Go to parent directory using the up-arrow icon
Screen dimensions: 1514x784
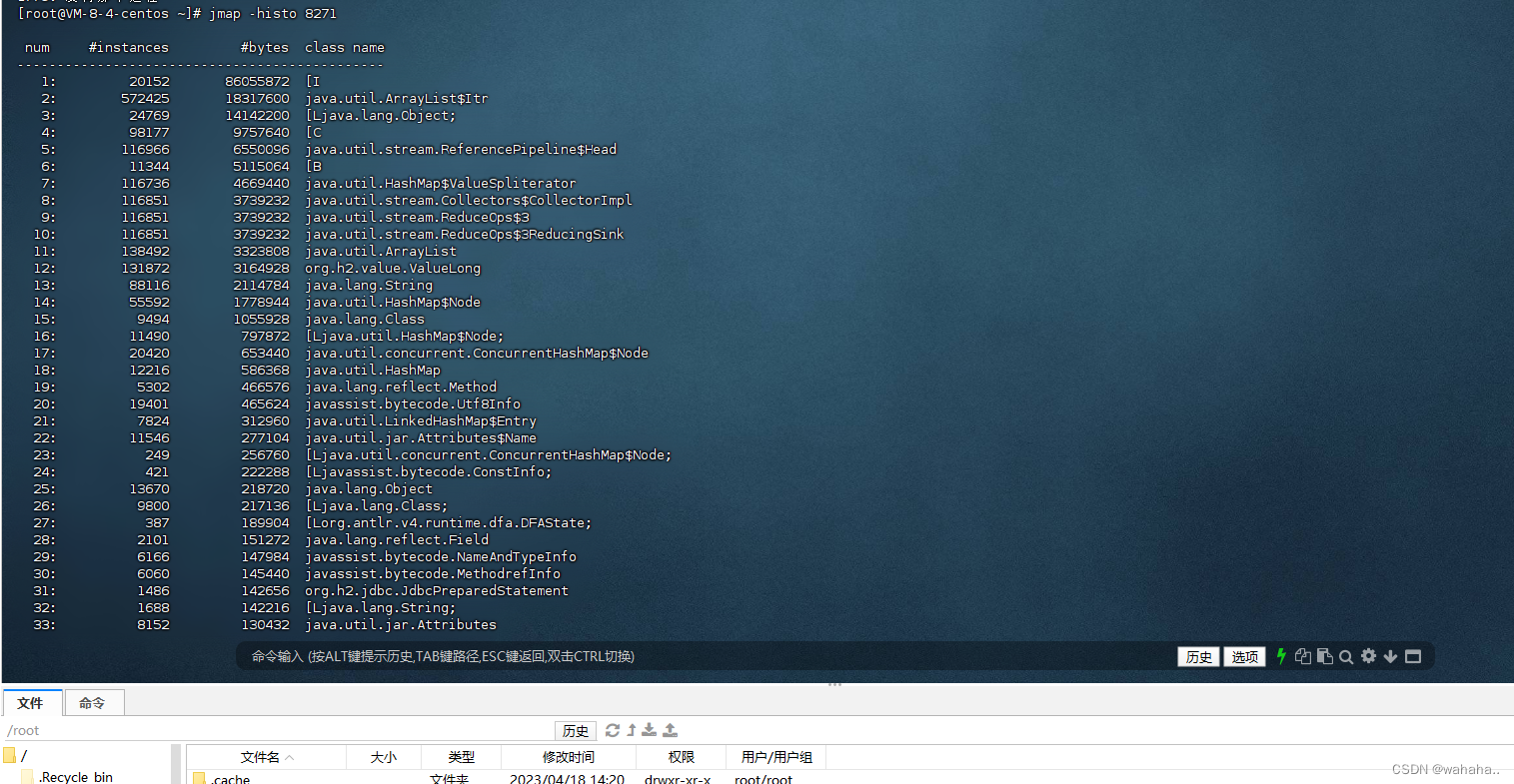[633, 730]
